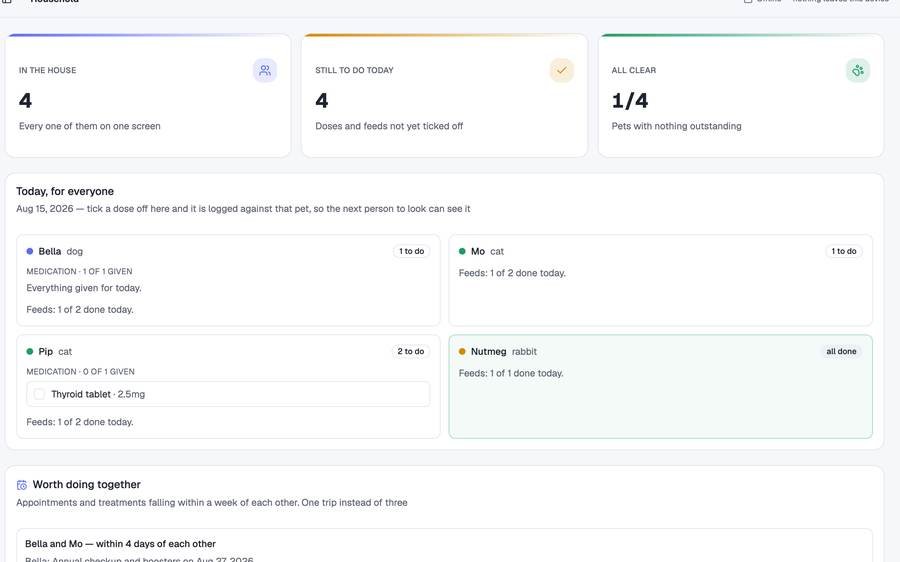Image resolution: width=900 pixels, height=562 pixels.
Task: Click 'Every one of them on one screen'
Action: (x=90, y=126)
